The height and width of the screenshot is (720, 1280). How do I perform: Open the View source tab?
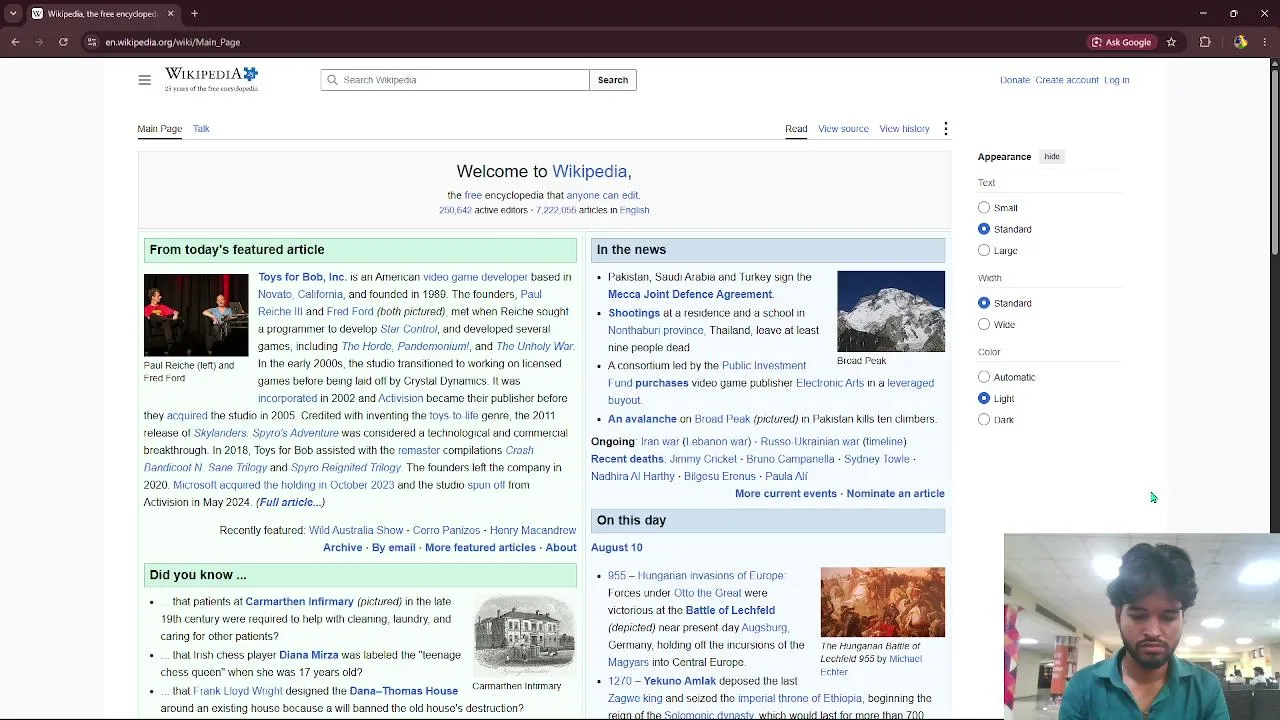pyautogui.click(x=843, y=129)
